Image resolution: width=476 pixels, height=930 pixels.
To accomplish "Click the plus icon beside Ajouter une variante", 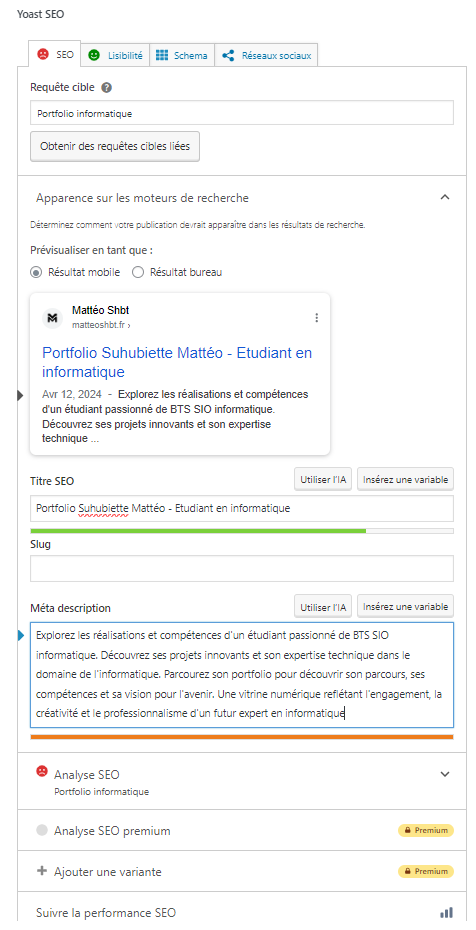I will point(41,871).
